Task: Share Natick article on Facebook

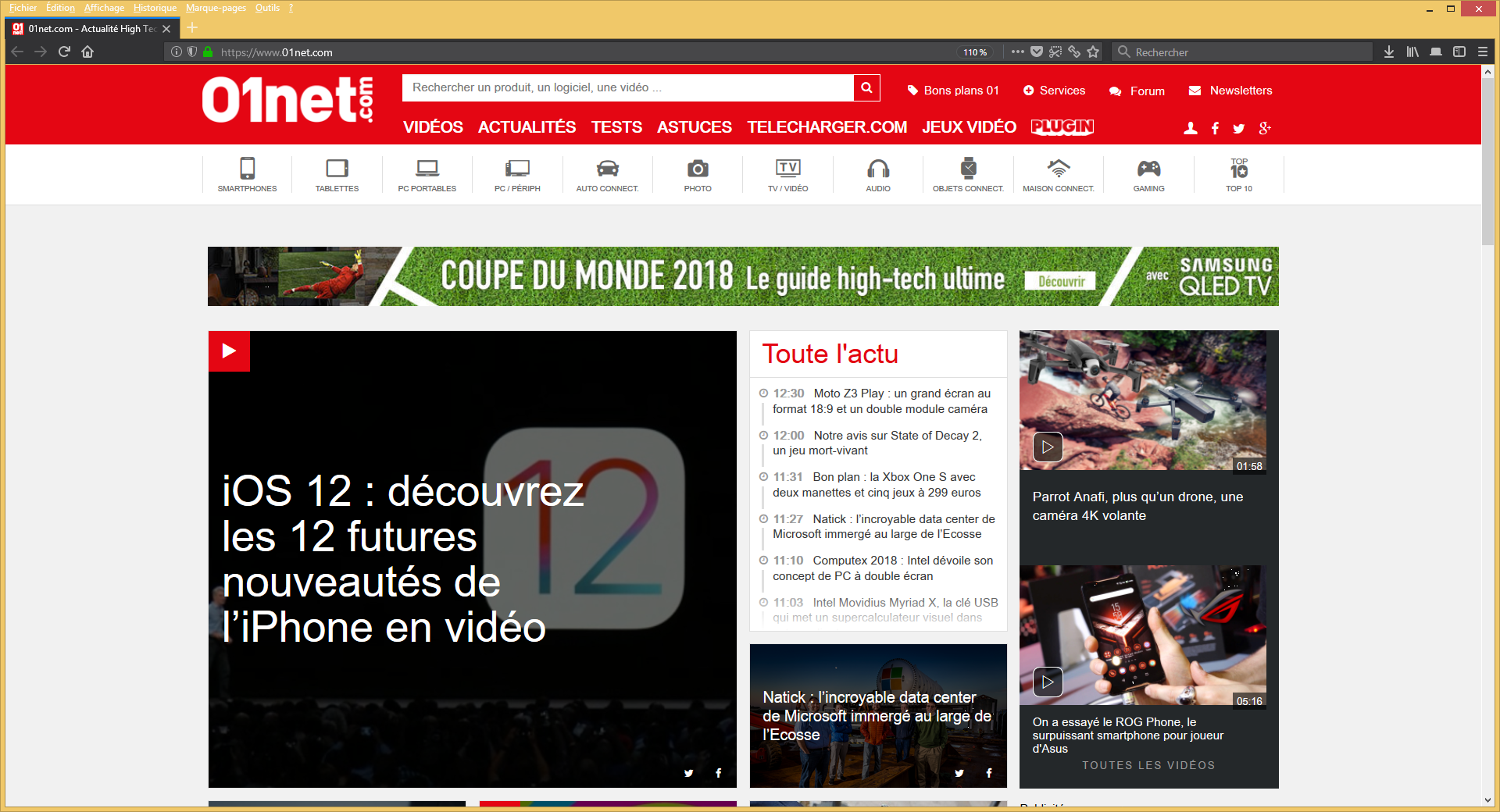Action: point(989,773)
